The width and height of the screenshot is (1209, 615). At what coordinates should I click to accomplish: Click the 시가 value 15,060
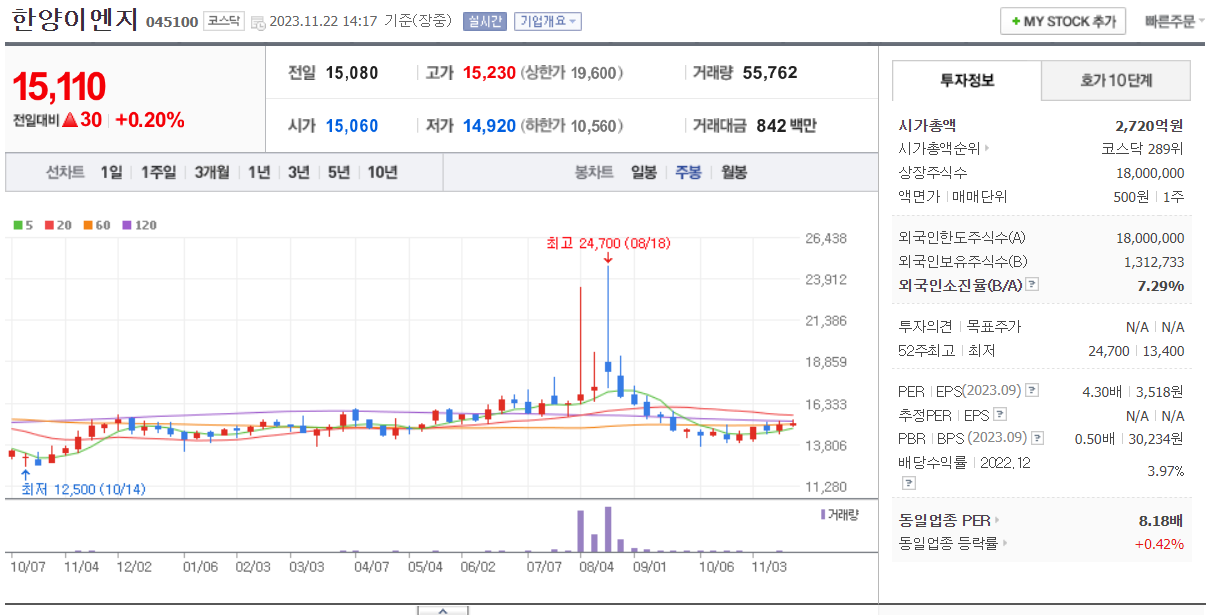point(352,126)
